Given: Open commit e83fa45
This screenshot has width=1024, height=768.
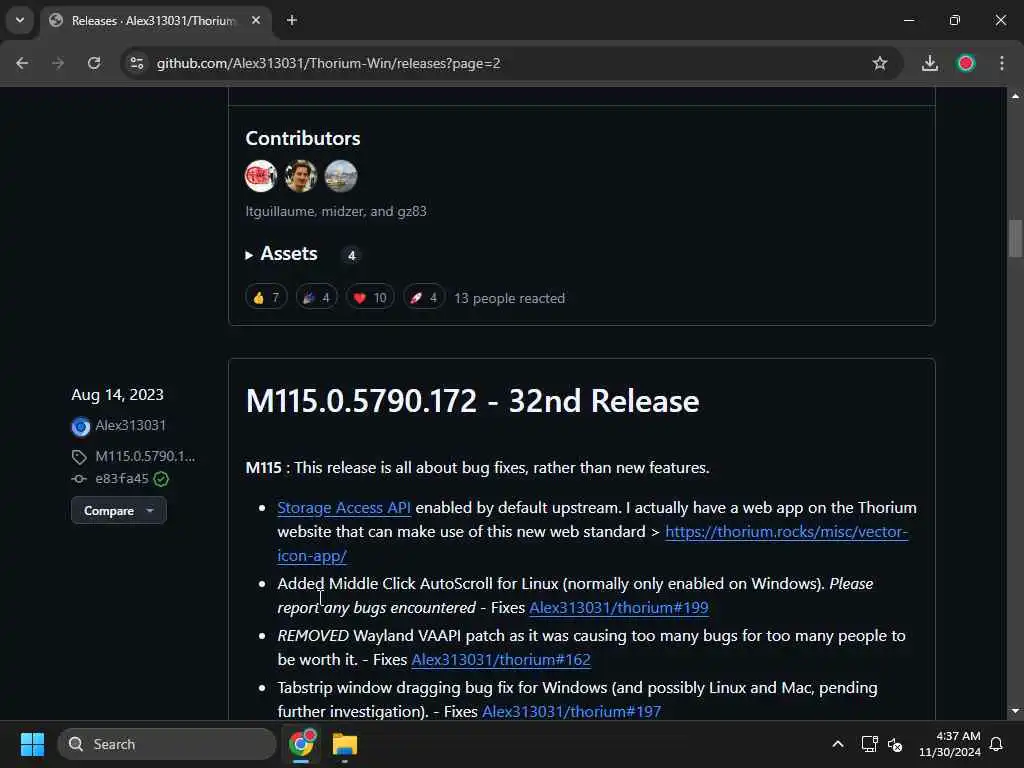Looking at the screenshot, I should [x=122, y=479].
